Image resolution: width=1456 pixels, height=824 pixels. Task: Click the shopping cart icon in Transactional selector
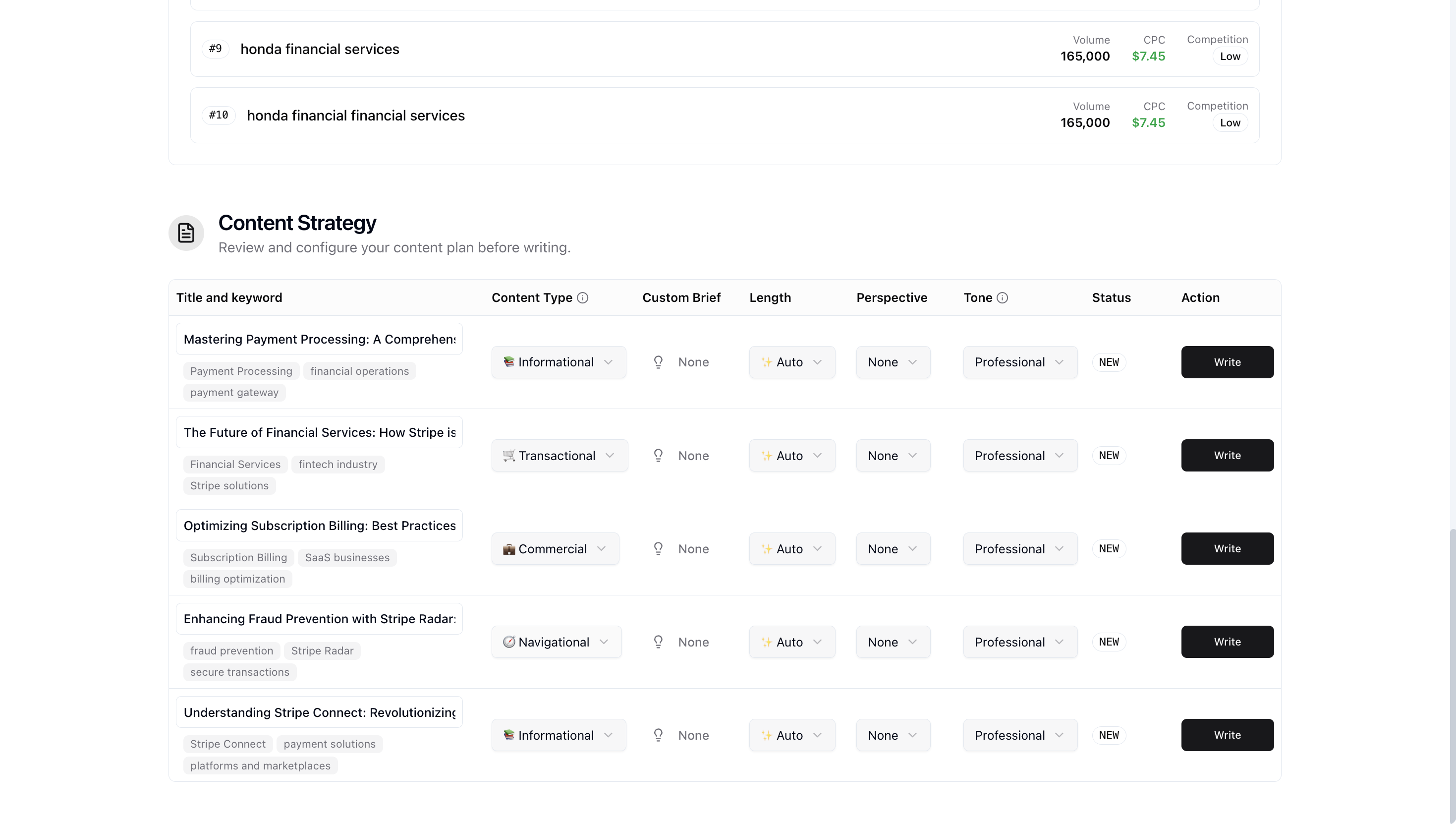click(508, 456)
